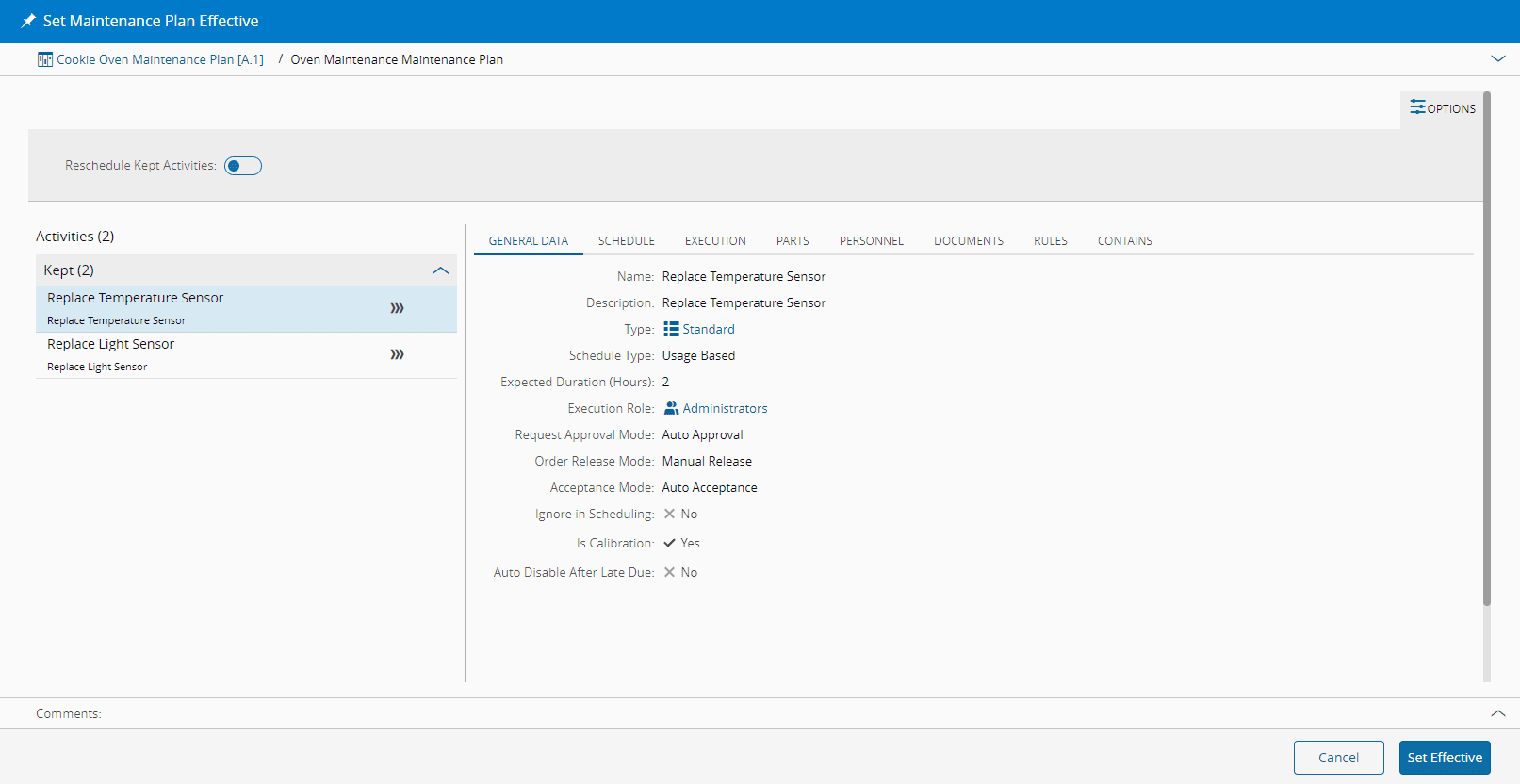The width and height of the screenshot is (1520, 784).
Task: Click the Options sliders icon
Action: pyautogui.click(x=1417, y=107)
